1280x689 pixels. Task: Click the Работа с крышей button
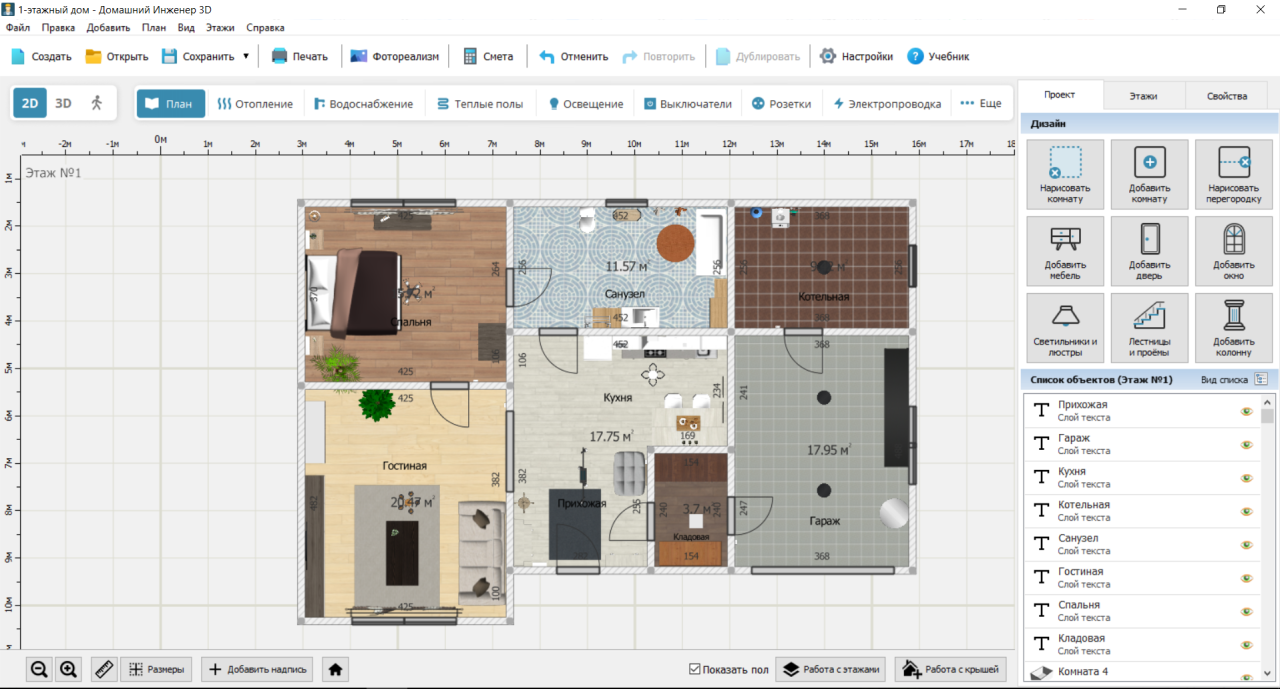tap(951, 670)
